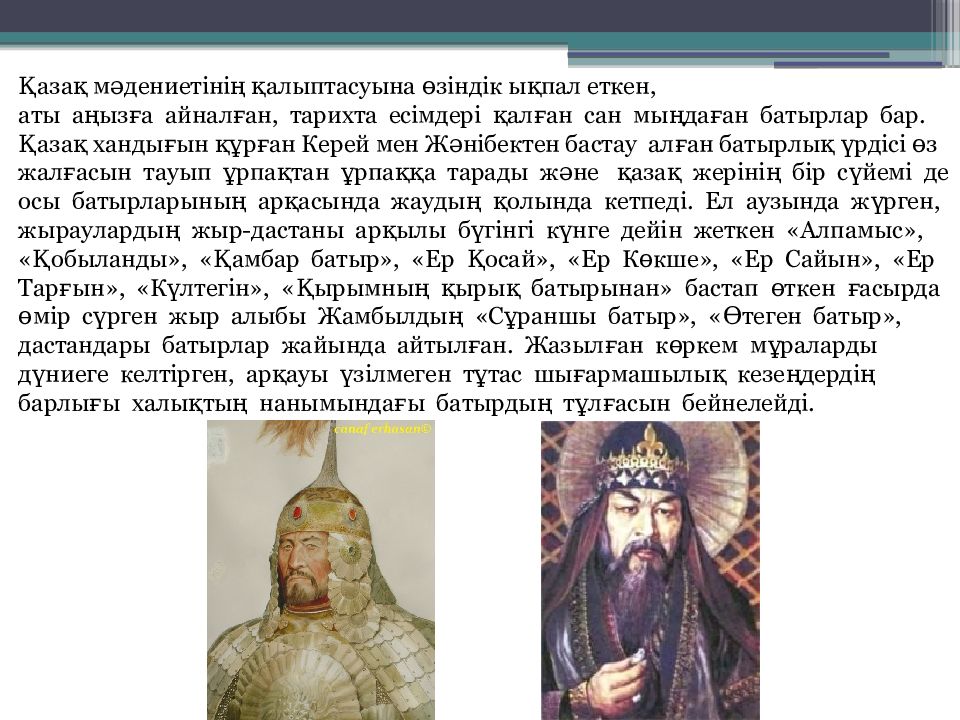The height and width of the screenshot is (720, 960).
Task: Click the phrase «Ер Көкше»
Action: click(x=642, y=260)
